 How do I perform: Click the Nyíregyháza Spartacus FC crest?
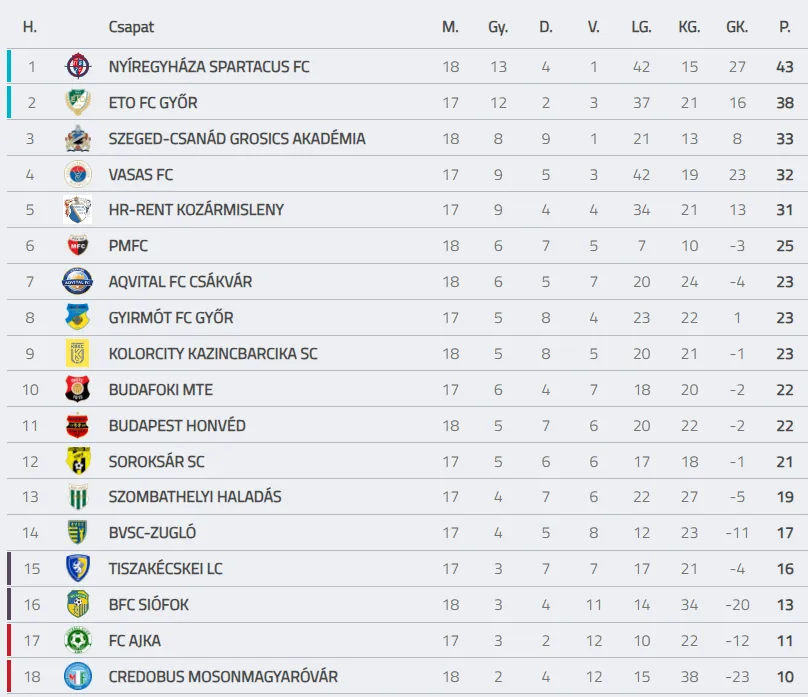[77, 67]
